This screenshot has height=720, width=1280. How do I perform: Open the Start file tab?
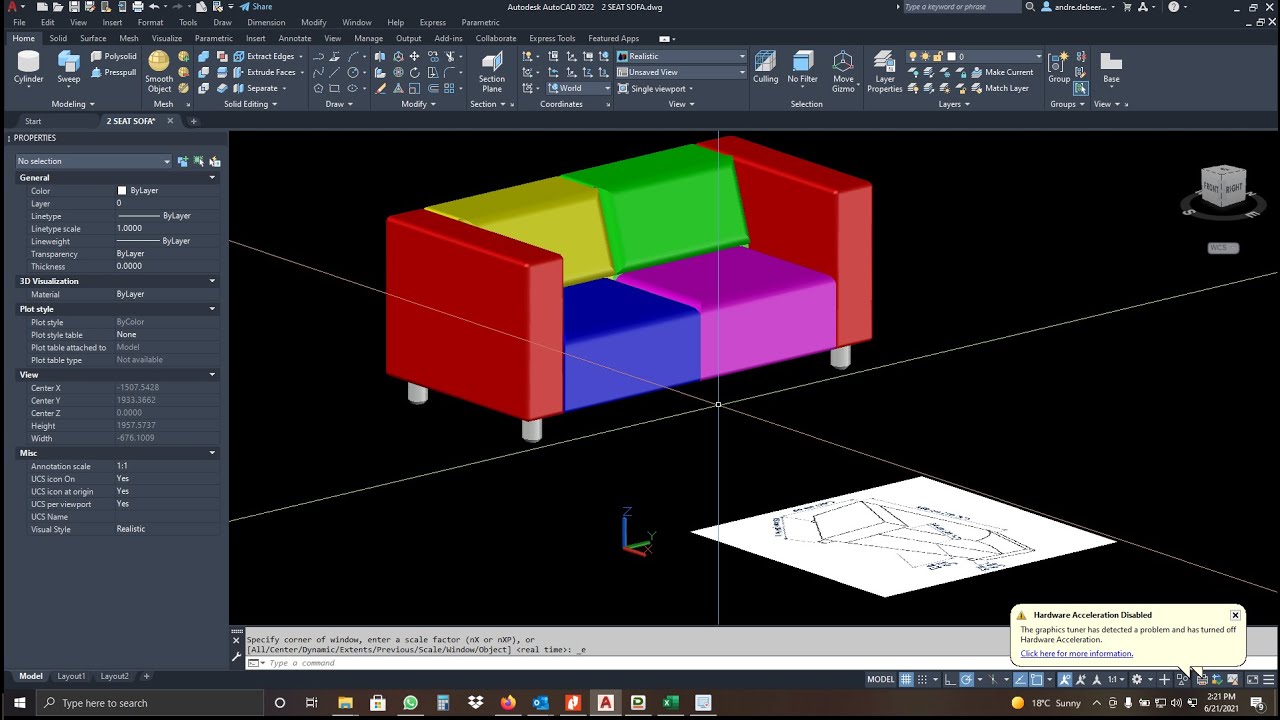(x=33, y=121)
